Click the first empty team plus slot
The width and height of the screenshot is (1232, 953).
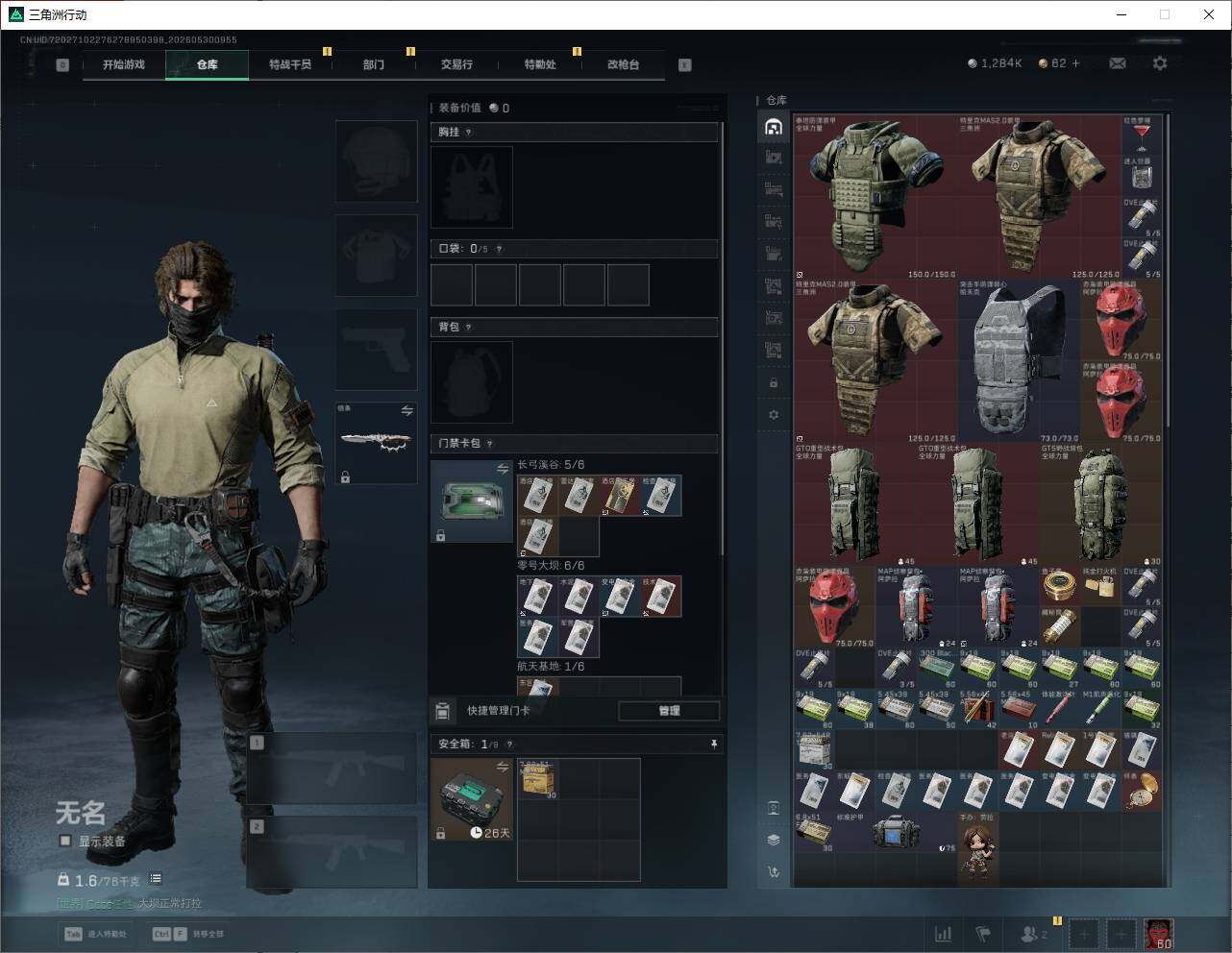(x=1084, y=934)
